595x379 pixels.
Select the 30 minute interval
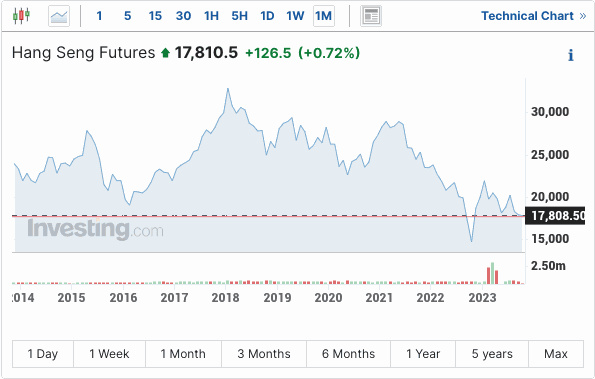183,16
